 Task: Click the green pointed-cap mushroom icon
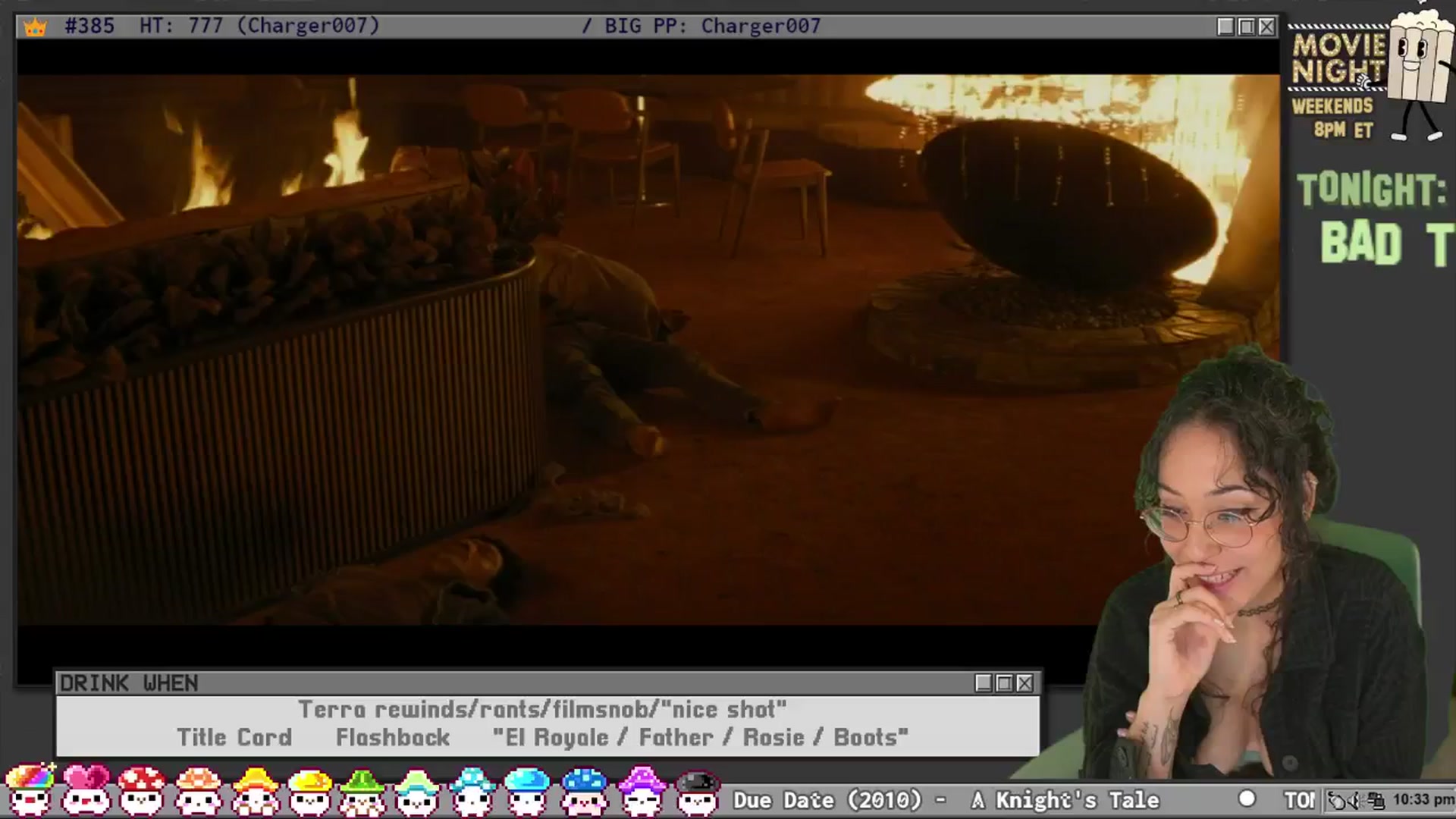[x=362, y=790]
